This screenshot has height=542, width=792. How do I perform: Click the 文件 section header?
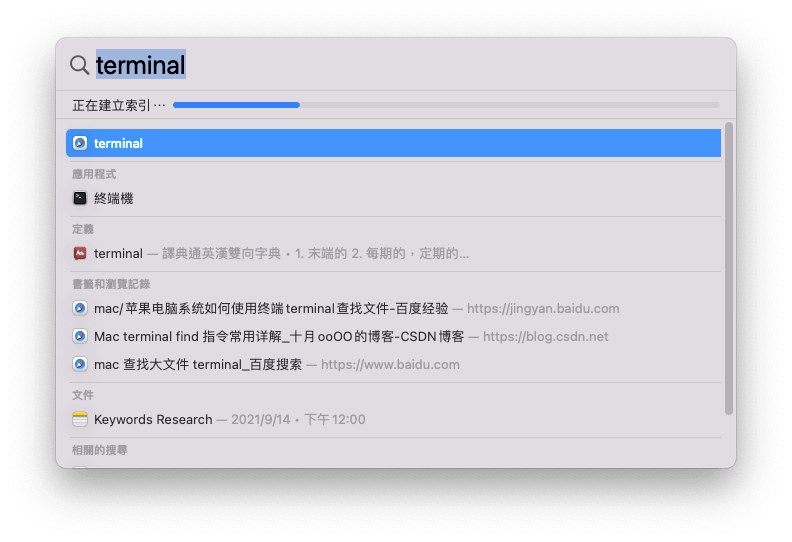click(x=83, y=395)
